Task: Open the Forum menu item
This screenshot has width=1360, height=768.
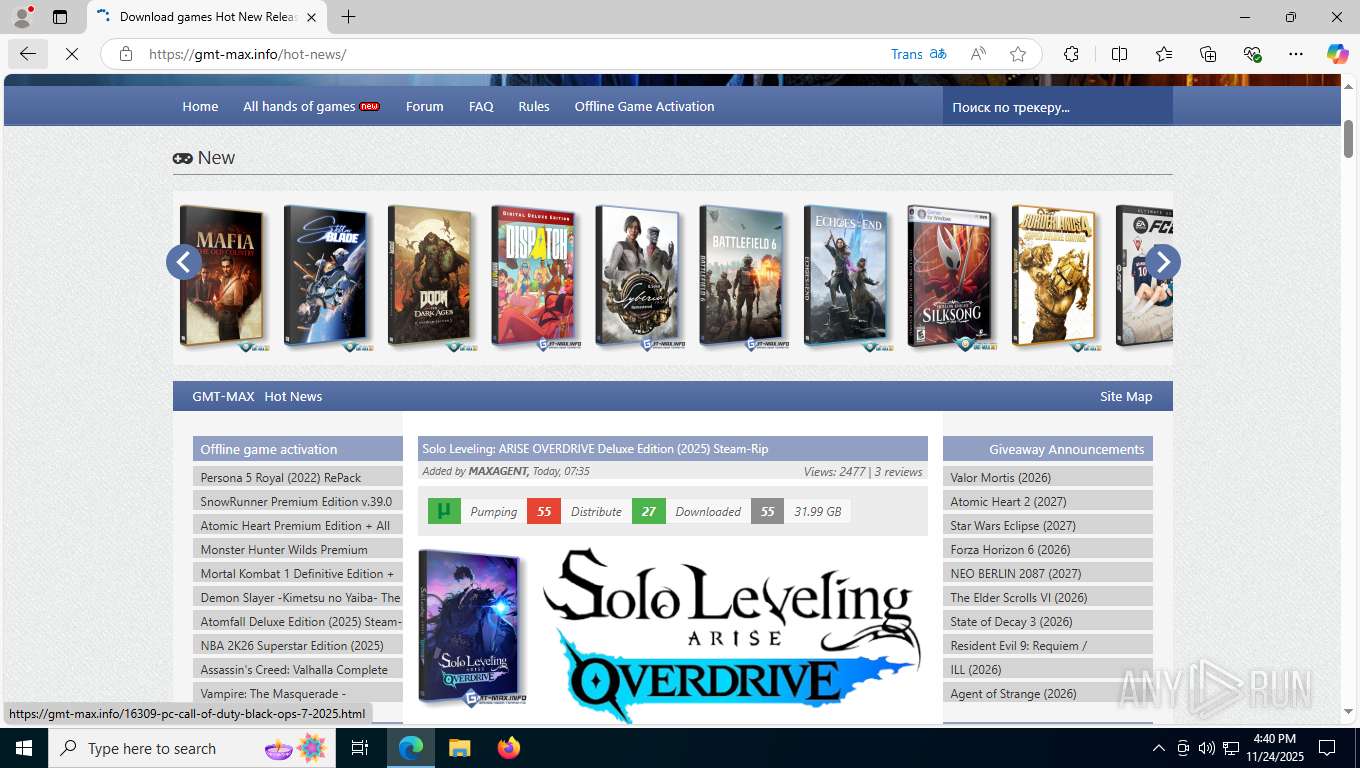Action: [x=425, y=106]
